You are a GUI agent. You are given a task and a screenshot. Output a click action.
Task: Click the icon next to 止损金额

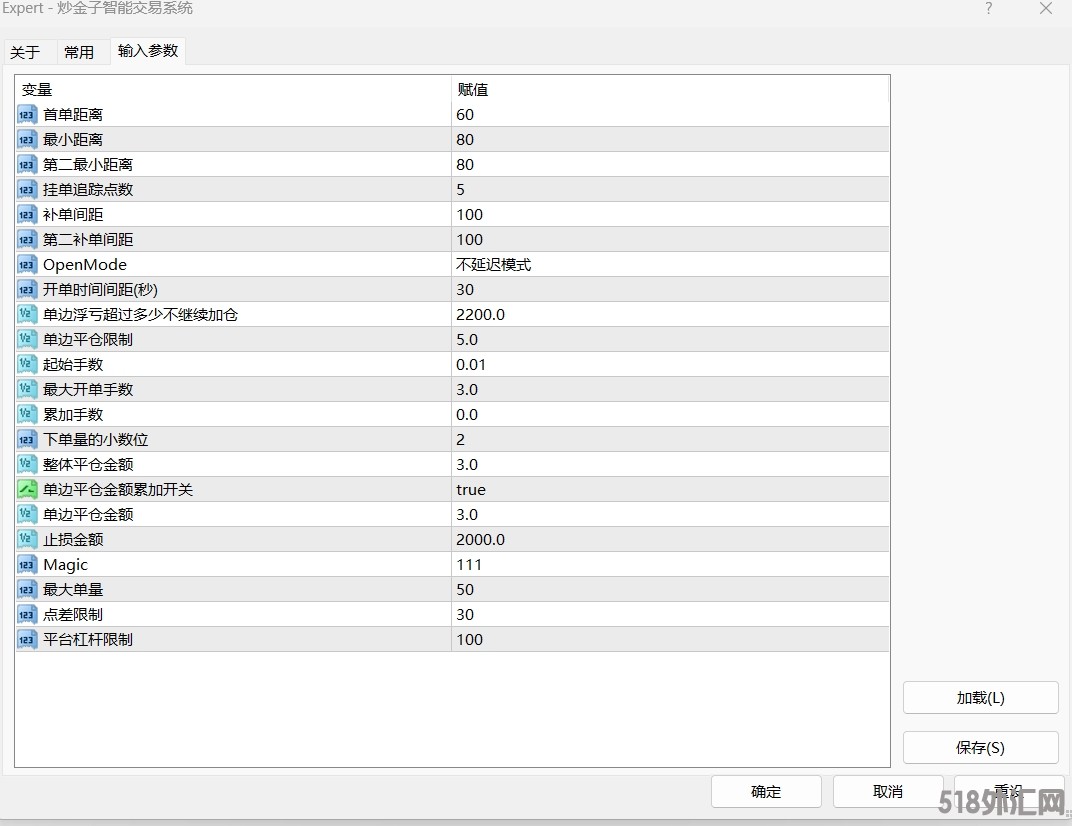(x=27, y=539)
